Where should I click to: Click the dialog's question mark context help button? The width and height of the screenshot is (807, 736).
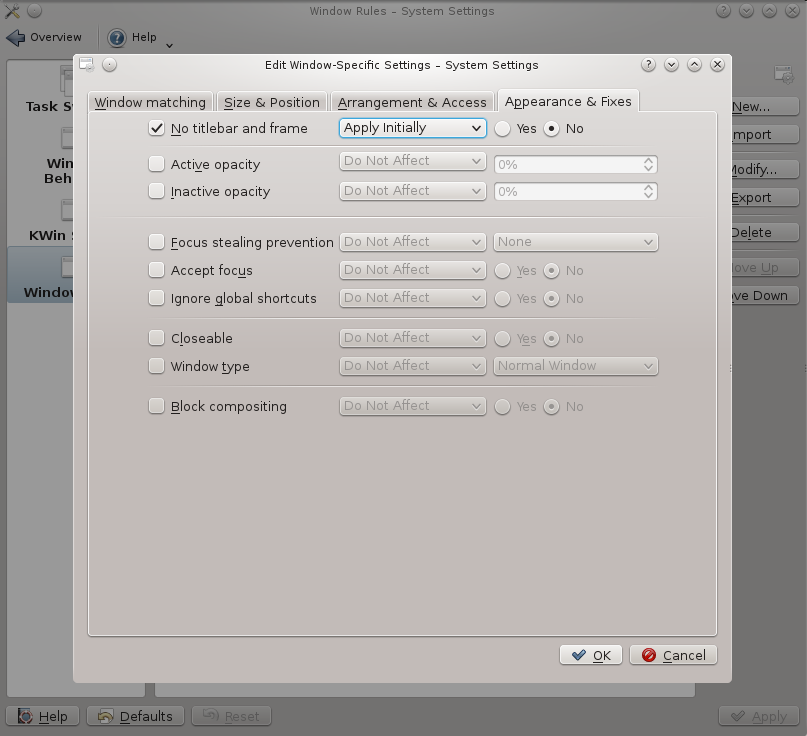tap(648, 65)
